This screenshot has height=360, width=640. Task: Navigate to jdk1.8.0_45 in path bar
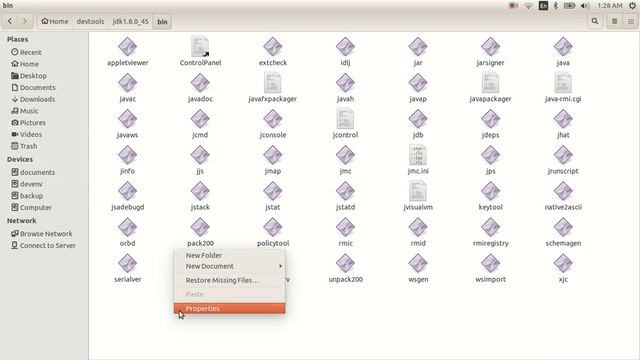131,21
